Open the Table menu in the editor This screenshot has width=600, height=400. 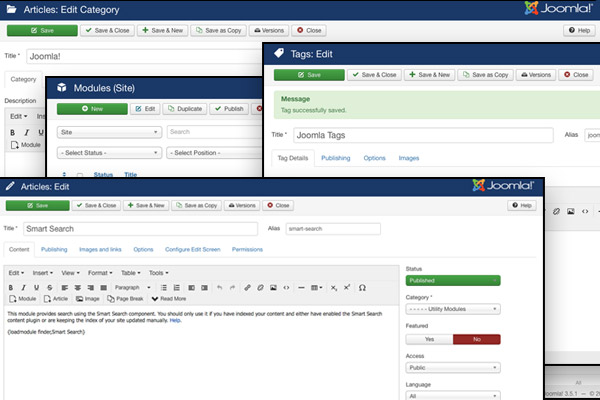coord(130,273)
